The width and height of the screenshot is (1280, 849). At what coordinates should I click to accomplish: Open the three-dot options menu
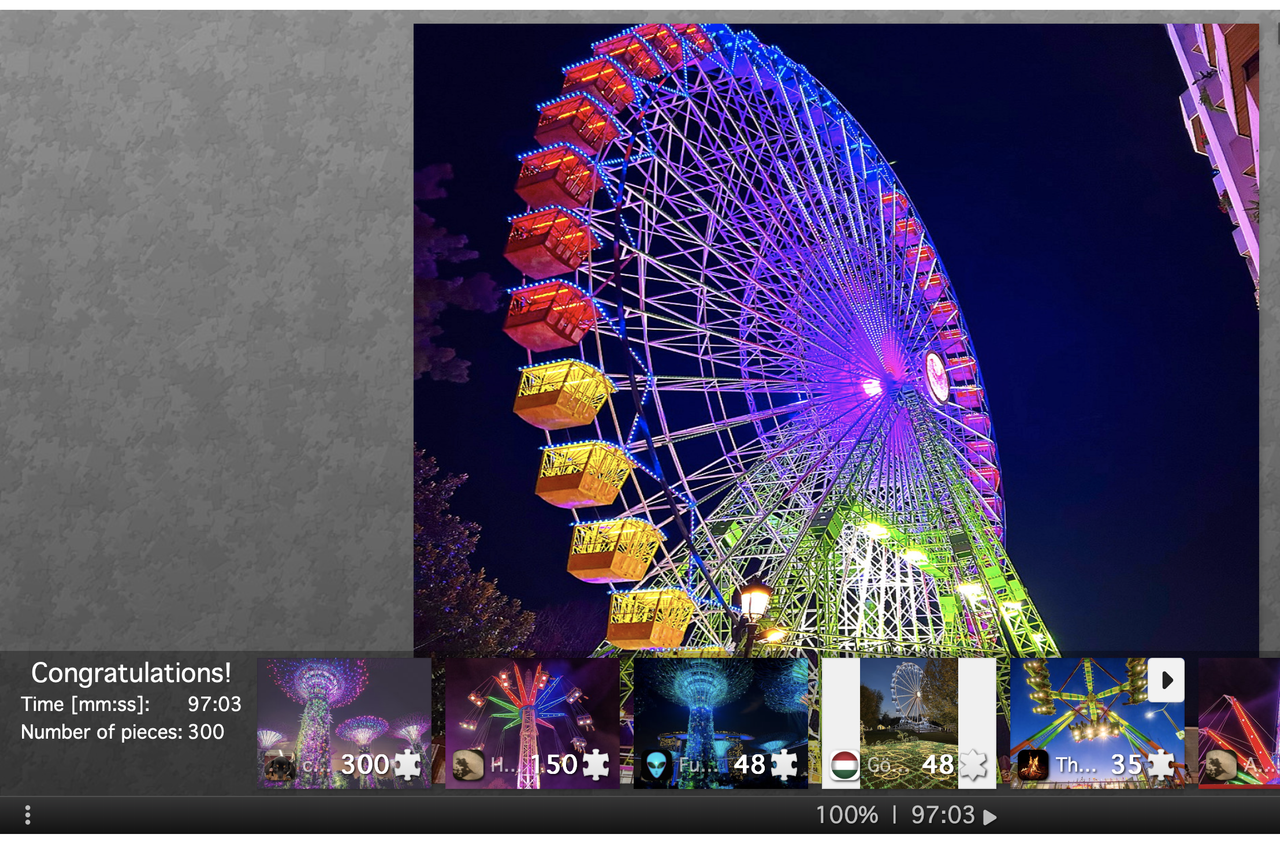pyautogui.click(x=27, y=815)
